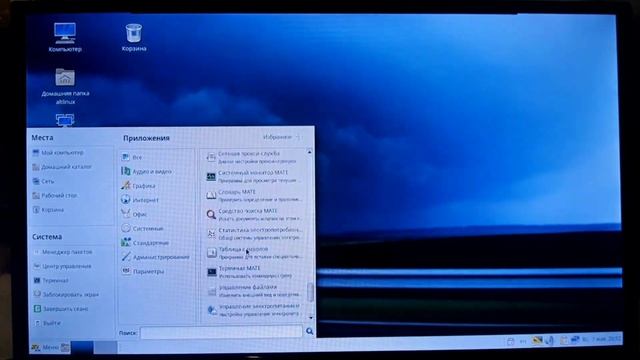Viewport: 640px width, 360px height.
Task: Select the Параметры category
Action: (143, 271)
